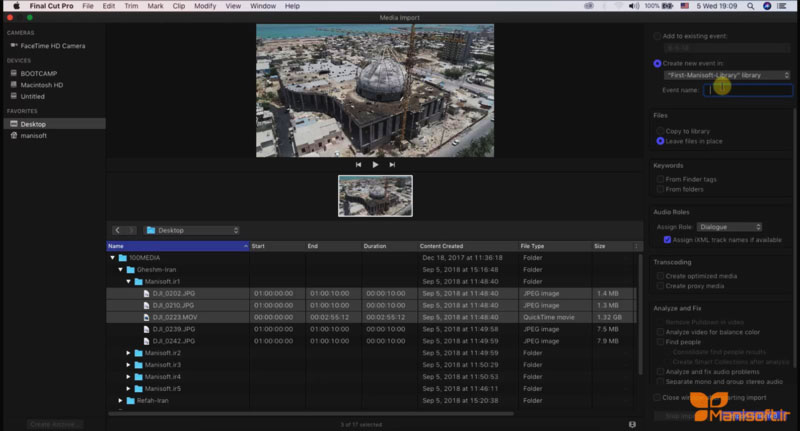This screenshot has width=800, height=431.
Task: Expand the Manisoft.ir4 folder
Action: (x=129, y=377)
